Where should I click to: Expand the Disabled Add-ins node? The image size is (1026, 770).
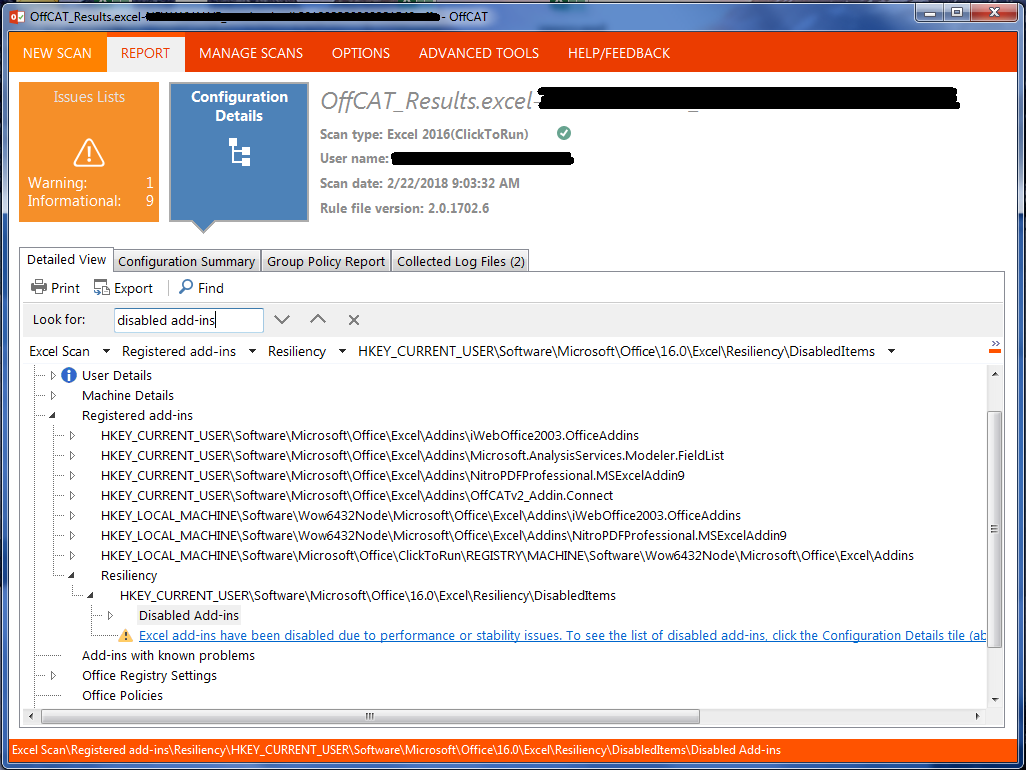(110, 616)
